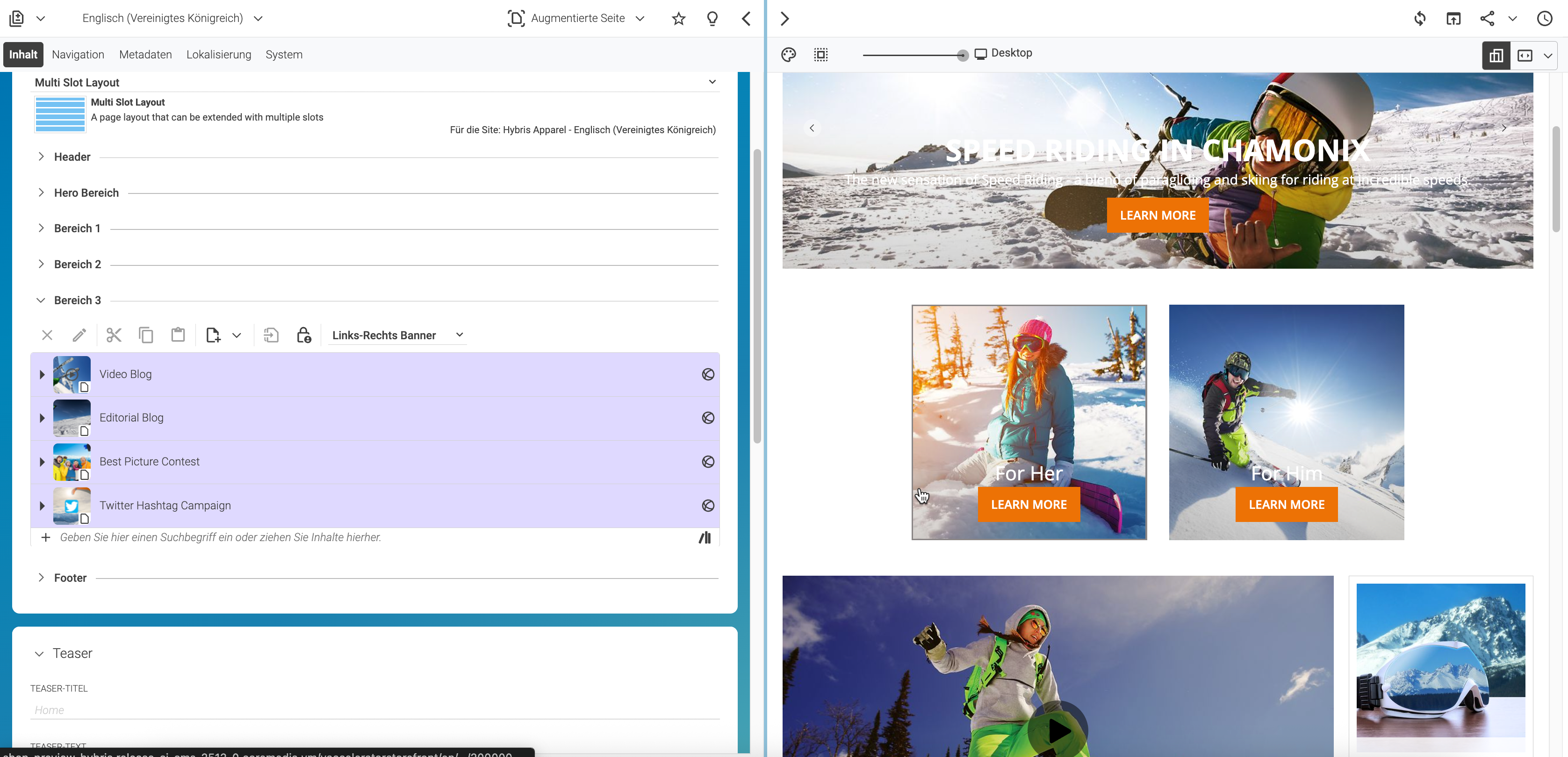Click the clock time-travel icon
The width and height of the screenshot is (1568, 757).
(x=1544, y=18)
